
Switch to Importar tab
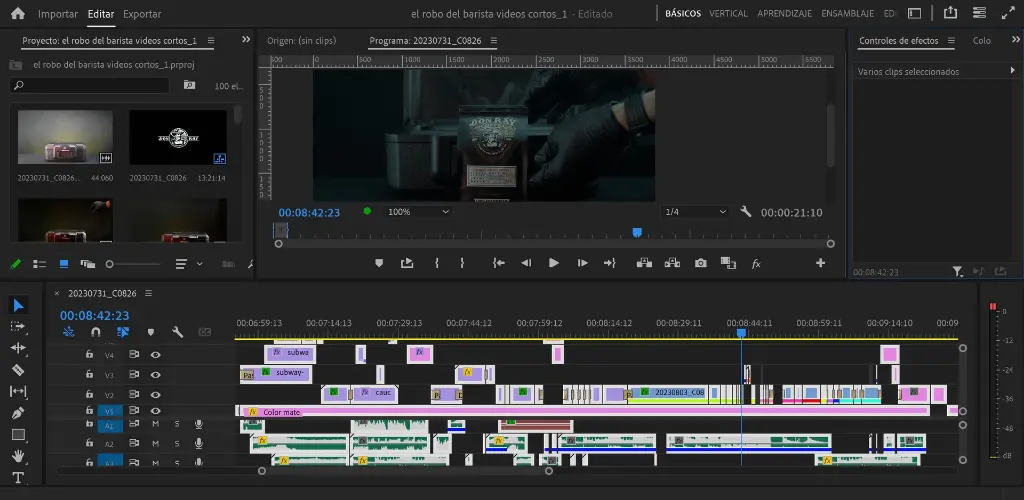pos(58,14)
